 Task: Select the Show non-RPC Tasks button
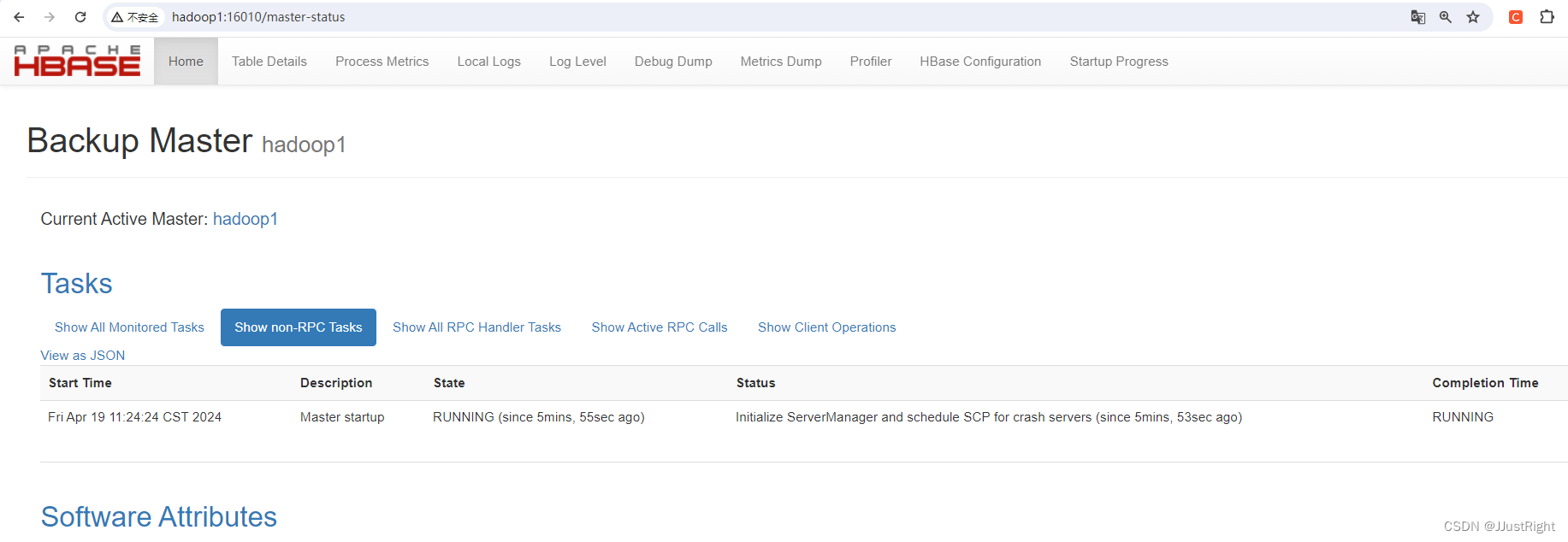click(299, 327)
